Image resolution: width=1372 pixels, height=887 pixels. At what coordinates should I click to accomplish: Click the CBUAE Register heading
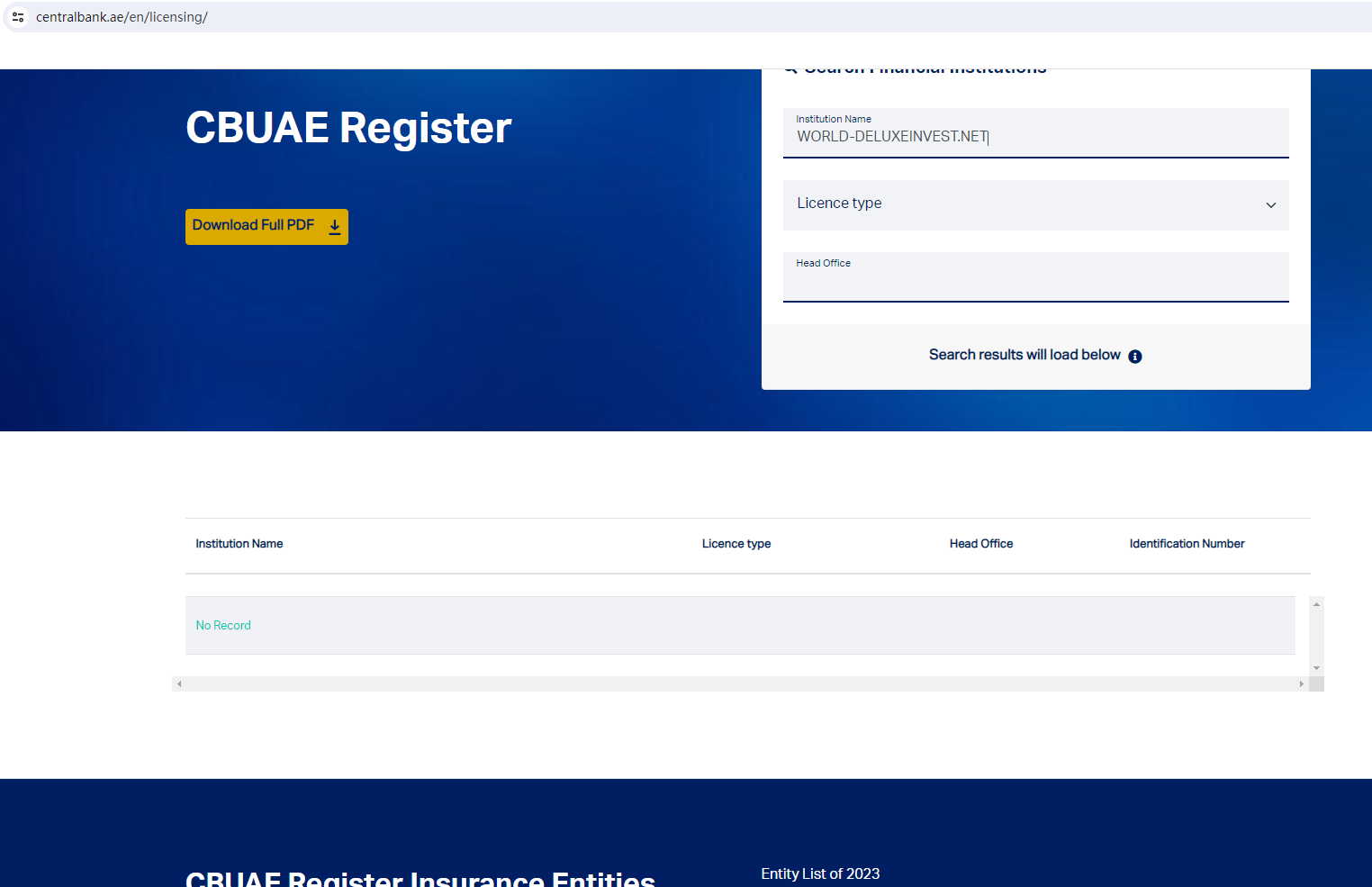click(348, 128)
